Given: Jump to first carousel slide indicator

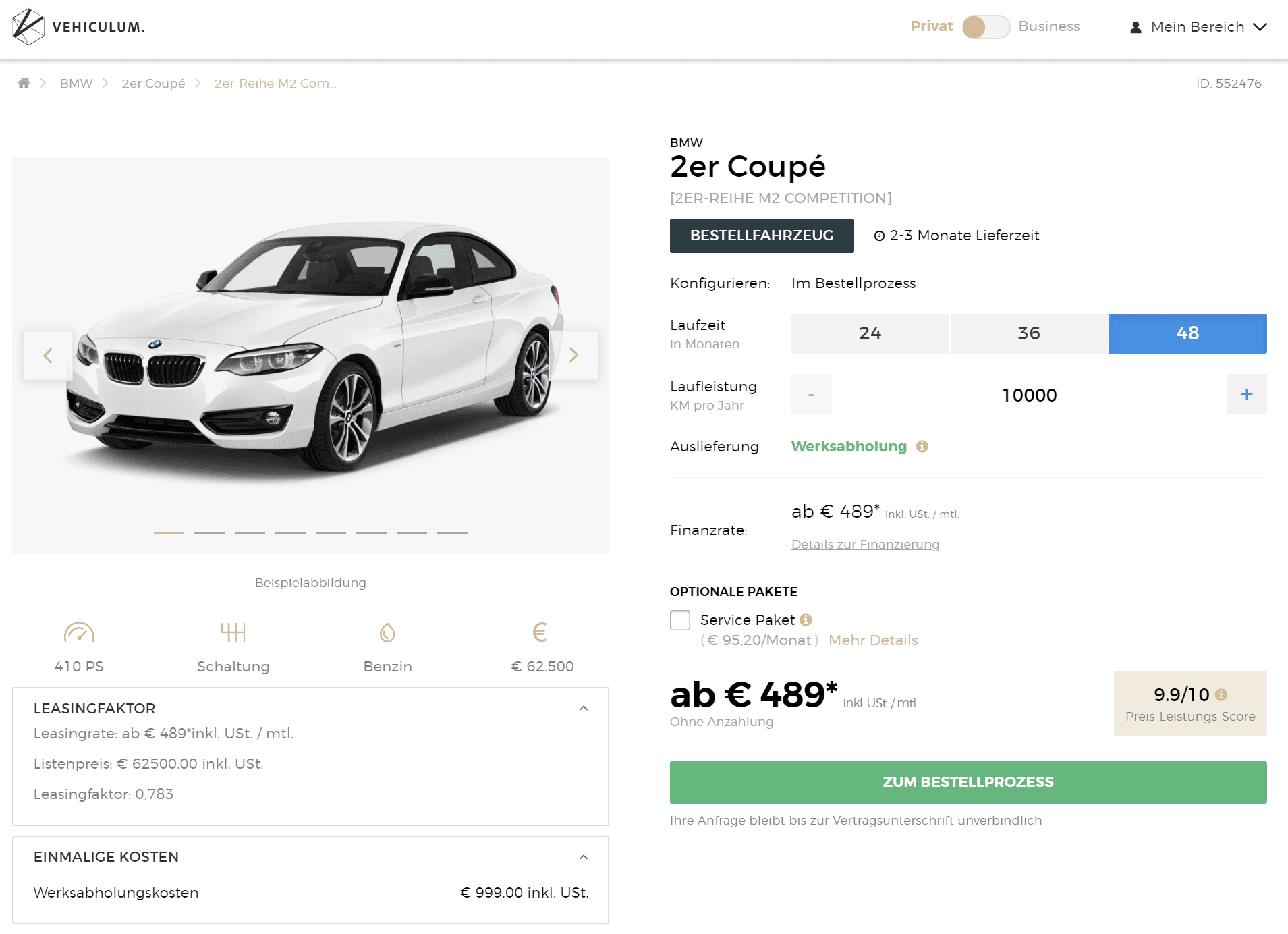Looking at the screenshot, I should tap(169, 532).
